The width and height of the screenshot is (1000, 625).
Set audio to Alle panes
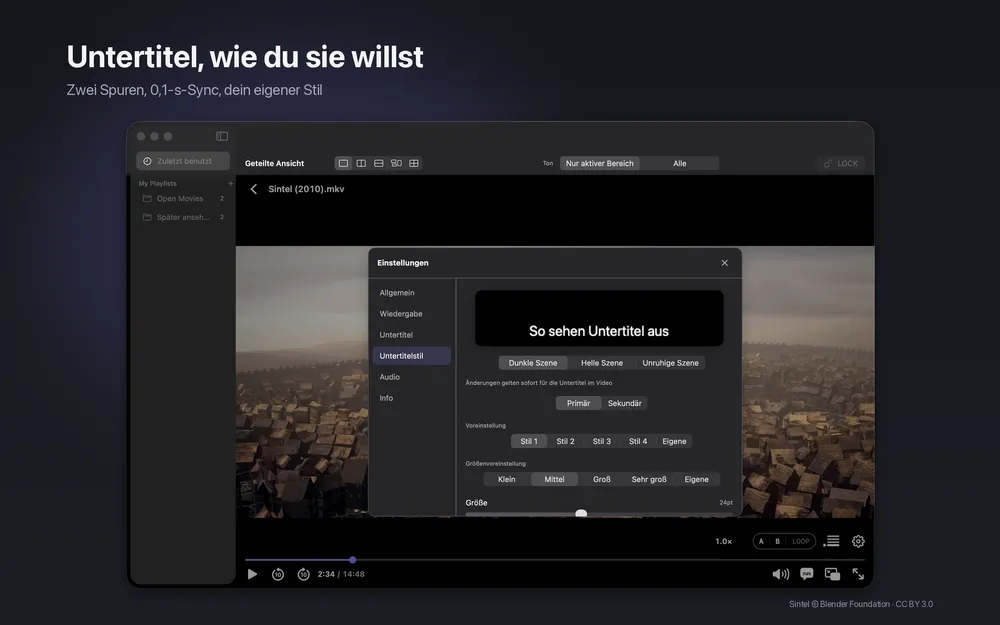(680, 163)
